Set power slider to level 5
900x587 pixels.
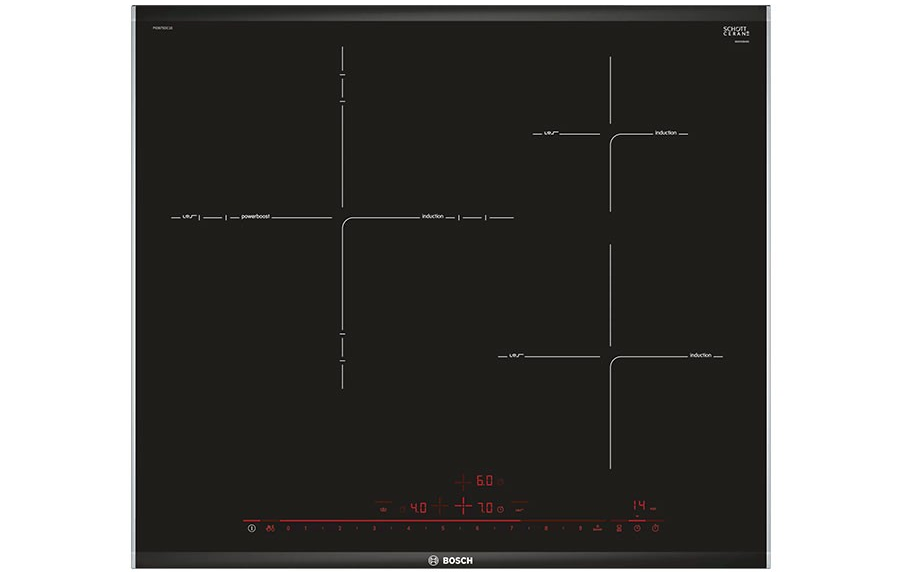coord(442,527)
